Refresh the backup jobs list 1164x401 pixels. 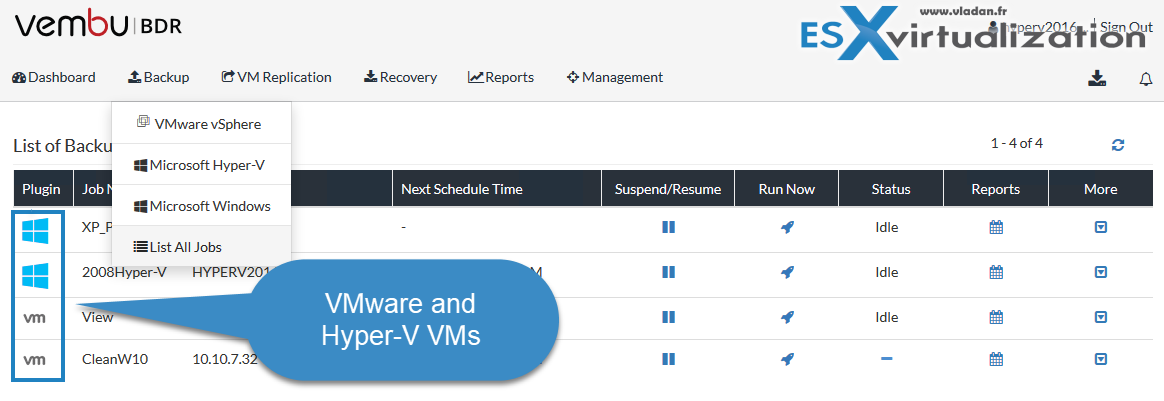click(1118, 146)
